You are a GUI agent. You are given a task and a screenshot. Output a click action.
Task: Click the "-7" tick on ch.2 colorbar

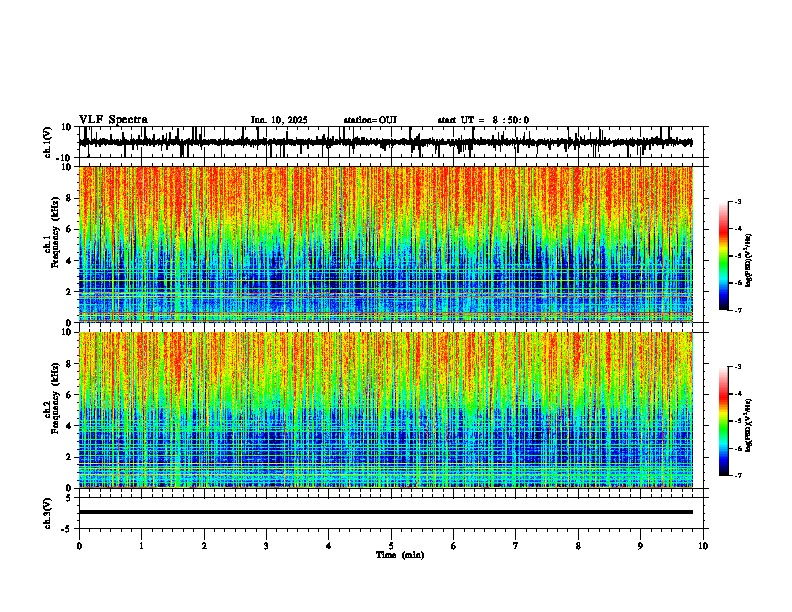738,475
